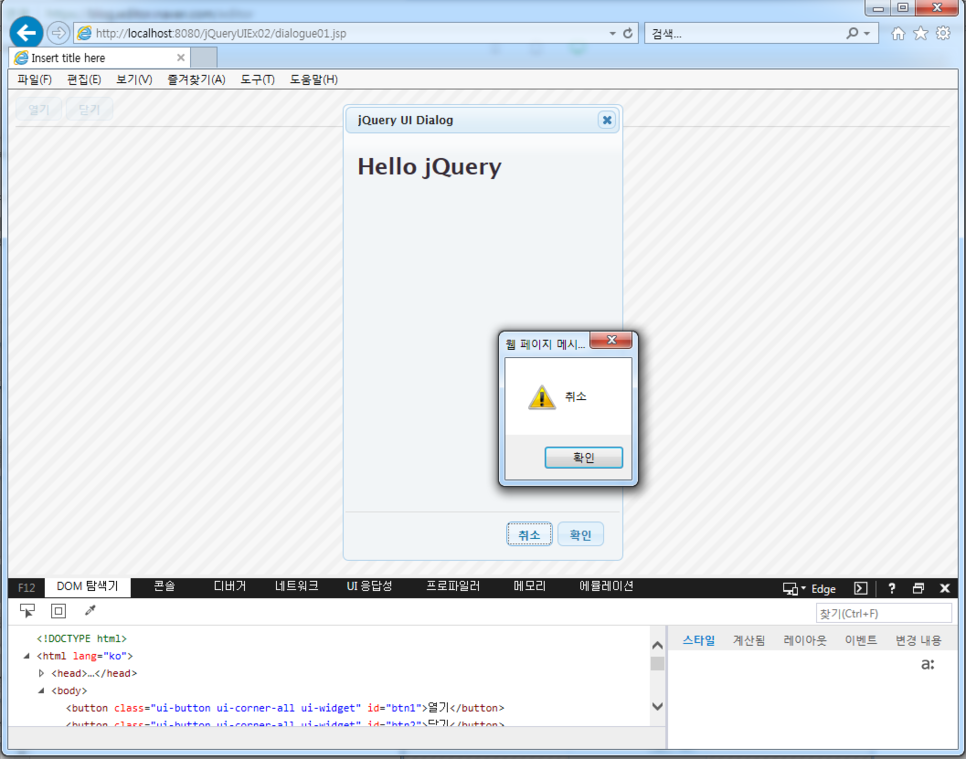Click 확인 in the web page message box
Screen dimensions: 966x759
click(583, 457)
